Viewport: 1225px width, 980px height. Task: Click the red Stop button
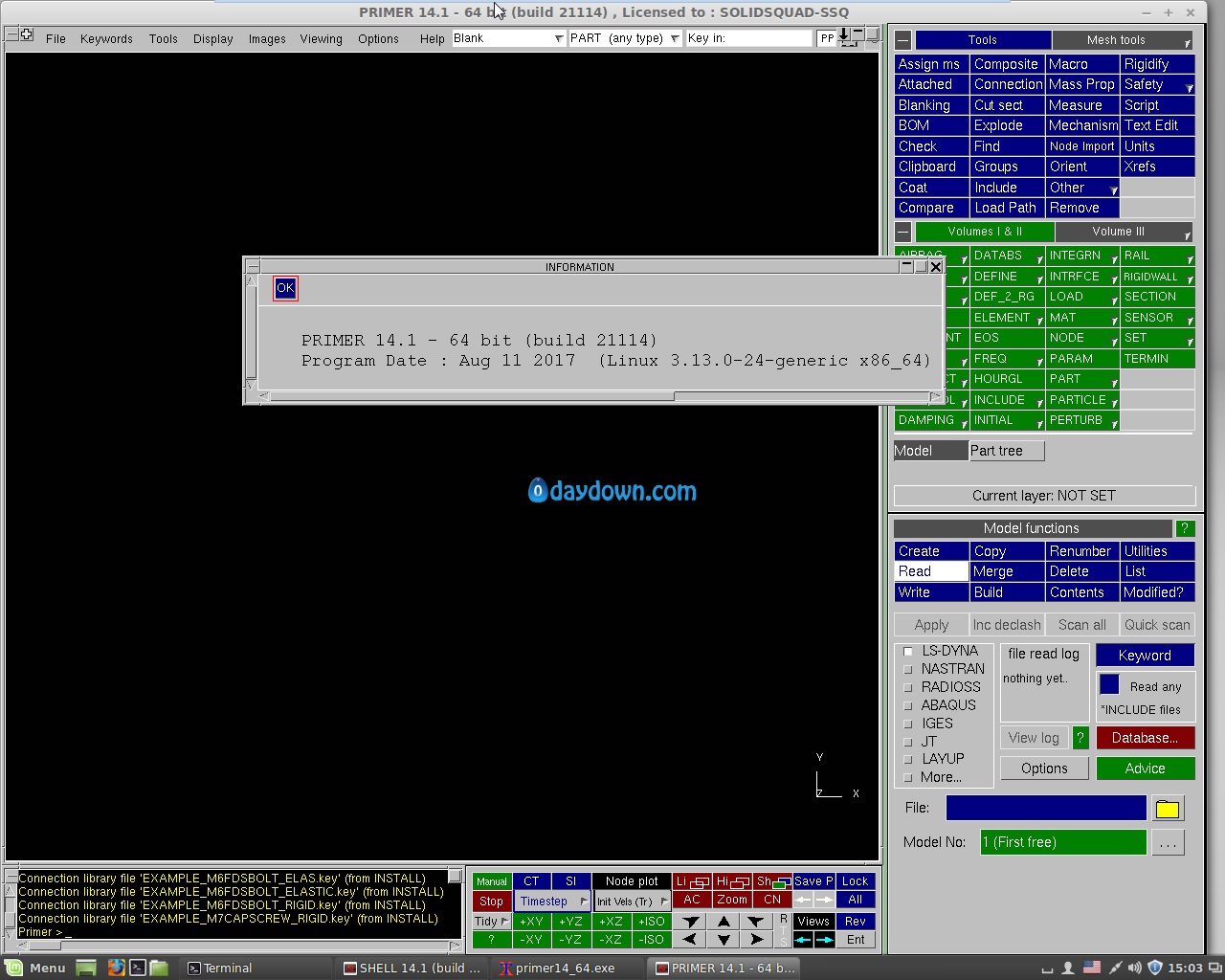click(491, 902)
